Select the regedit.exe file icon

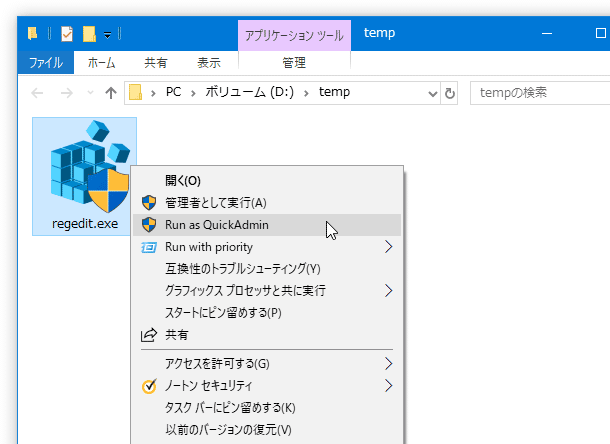coord(89,166)
